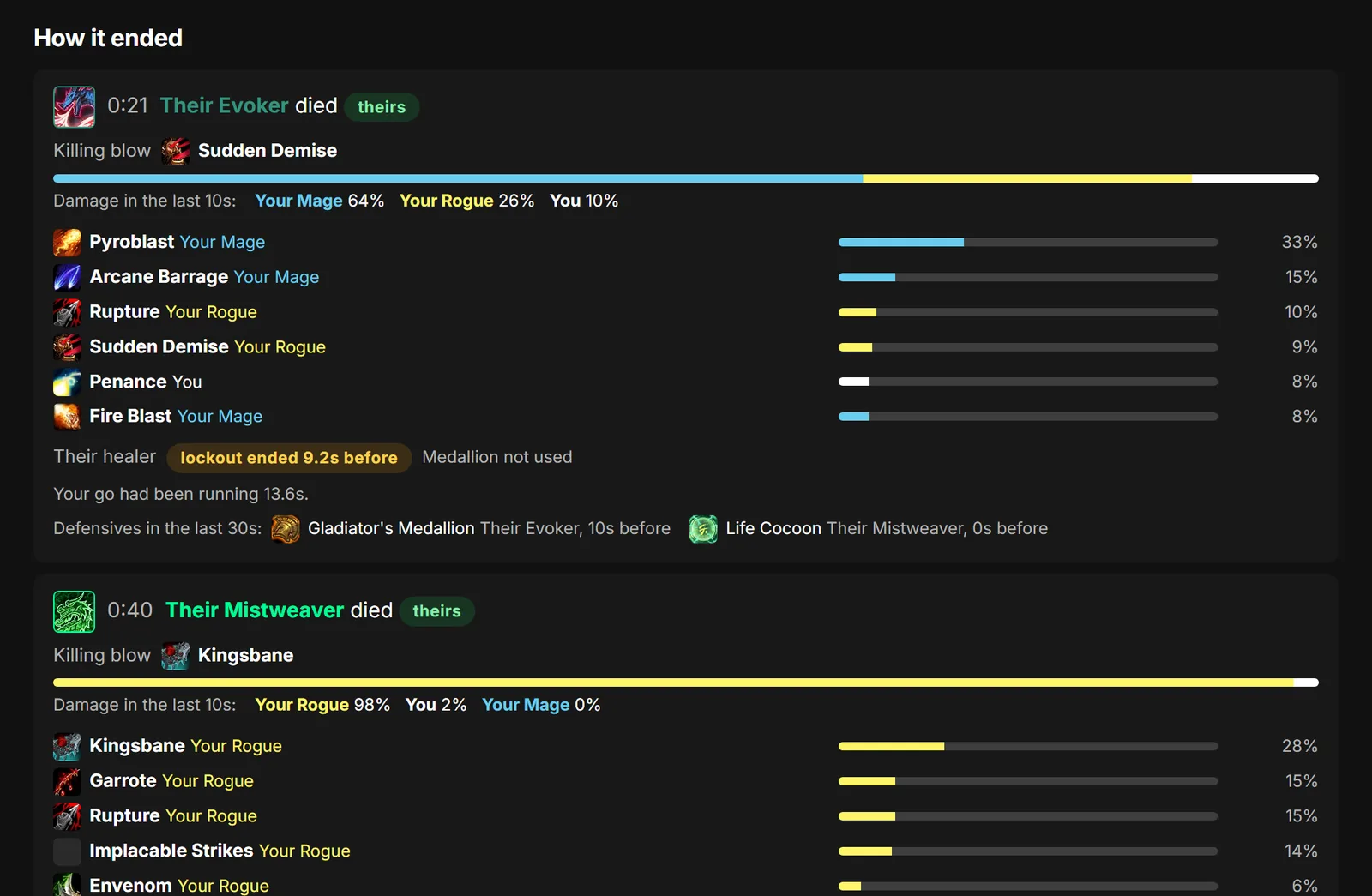Screen dimensions: 1372x896
Task: Click the Pyroblast 33% damage bar
Action: click(1028, 243)
